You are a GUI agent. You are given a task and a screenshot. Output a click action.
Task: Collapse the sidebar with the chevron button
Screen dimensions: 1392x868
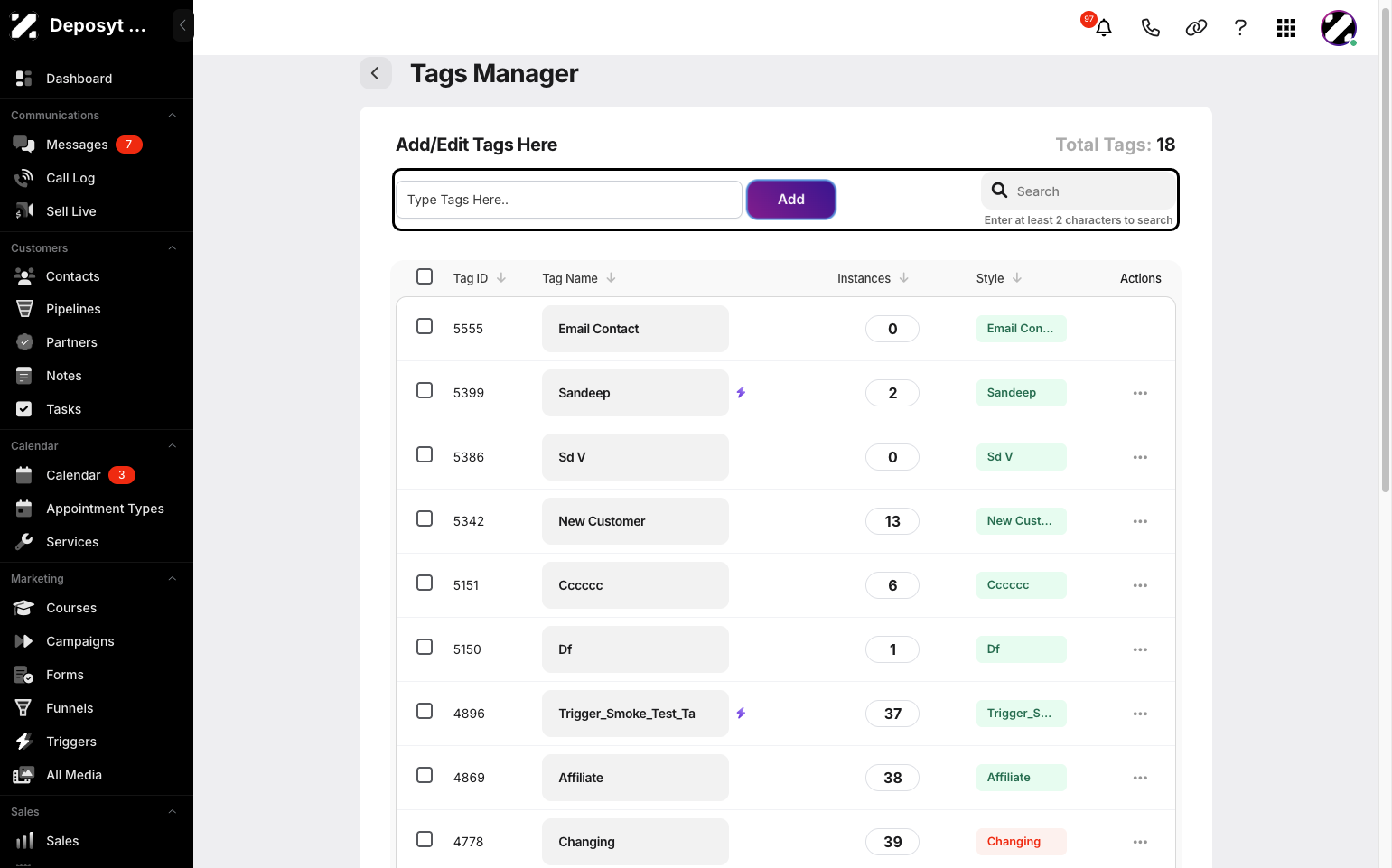tap(182, 25)
